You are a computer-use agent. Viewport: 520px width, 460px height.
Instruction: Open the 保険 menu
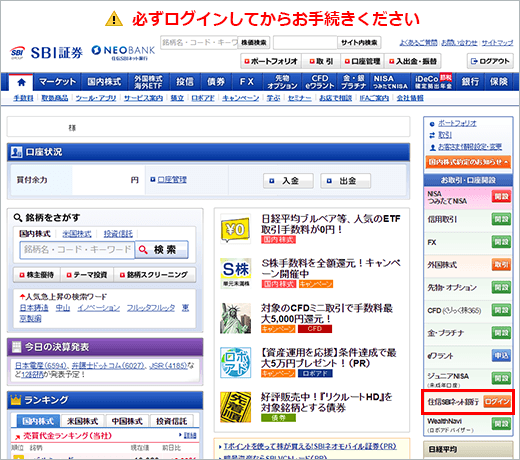pos(499,82)
